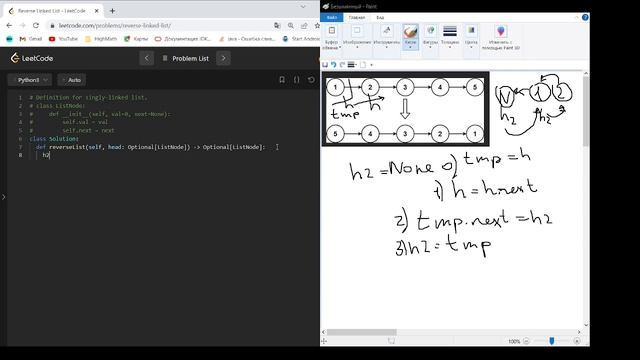
Task: Click Edit with Paint 3D button
Action: [x=501, y=37]
